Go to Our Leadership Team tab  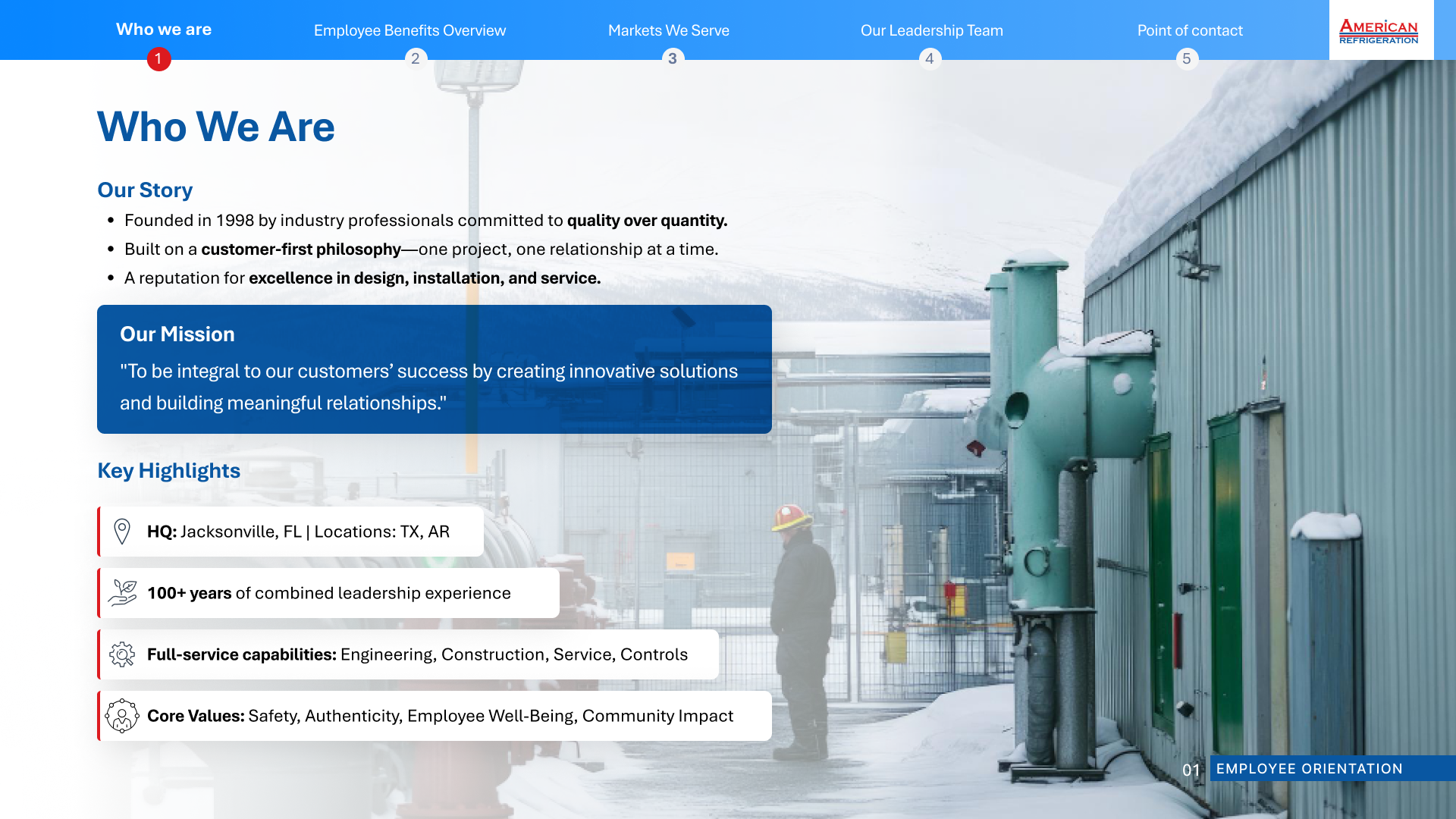[x=931, y=30]
